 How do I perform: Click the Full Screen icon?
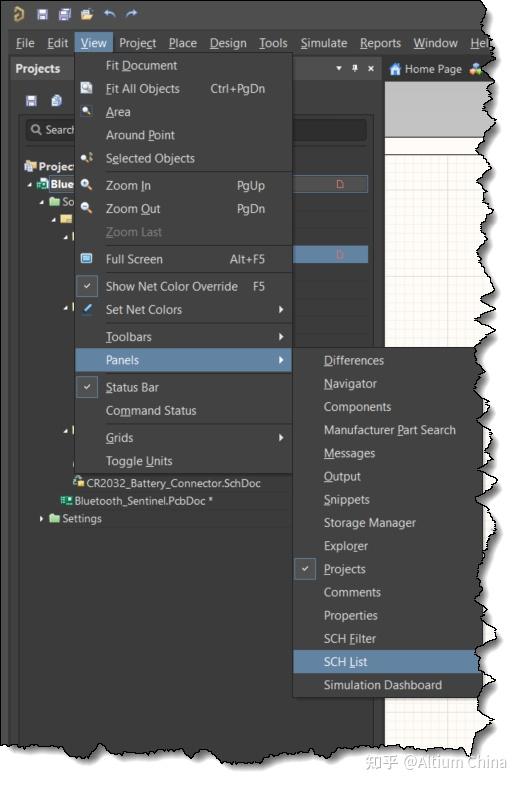[87, 258]
